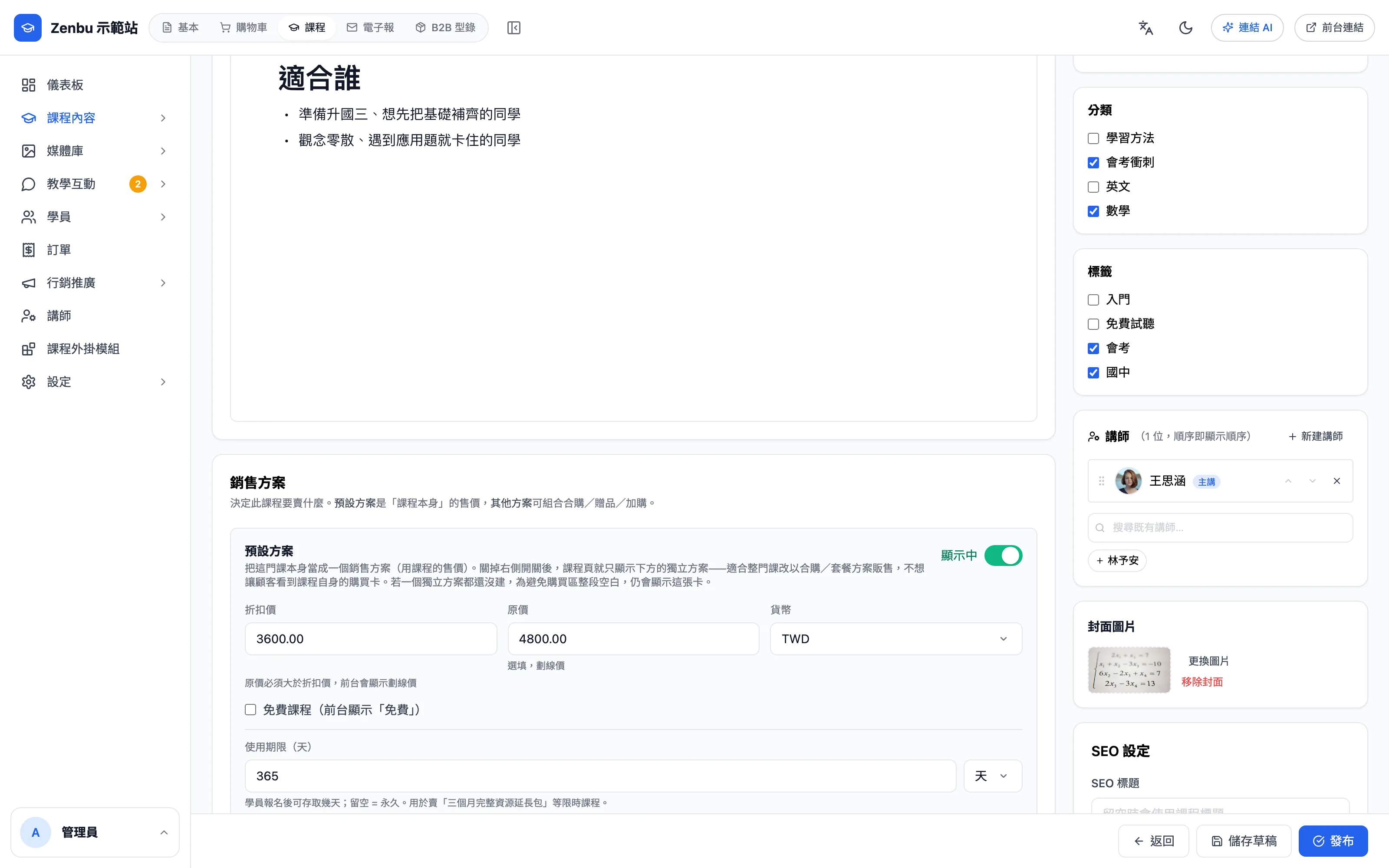Switch to the B2B 型錄 top tab
The height and width of the screenshot is (868, 1389).
[446, 27]
